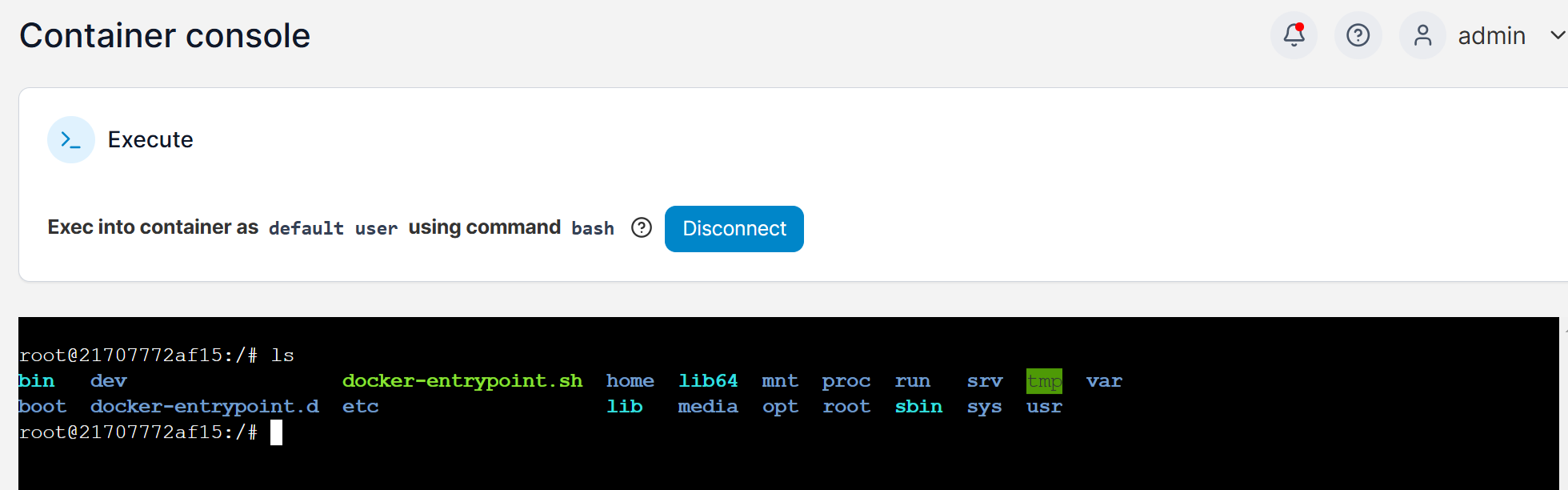
Task: Click docker-entrypoint.sh in the terminal output
Action: pyautogui.click(x=462, y=381)
